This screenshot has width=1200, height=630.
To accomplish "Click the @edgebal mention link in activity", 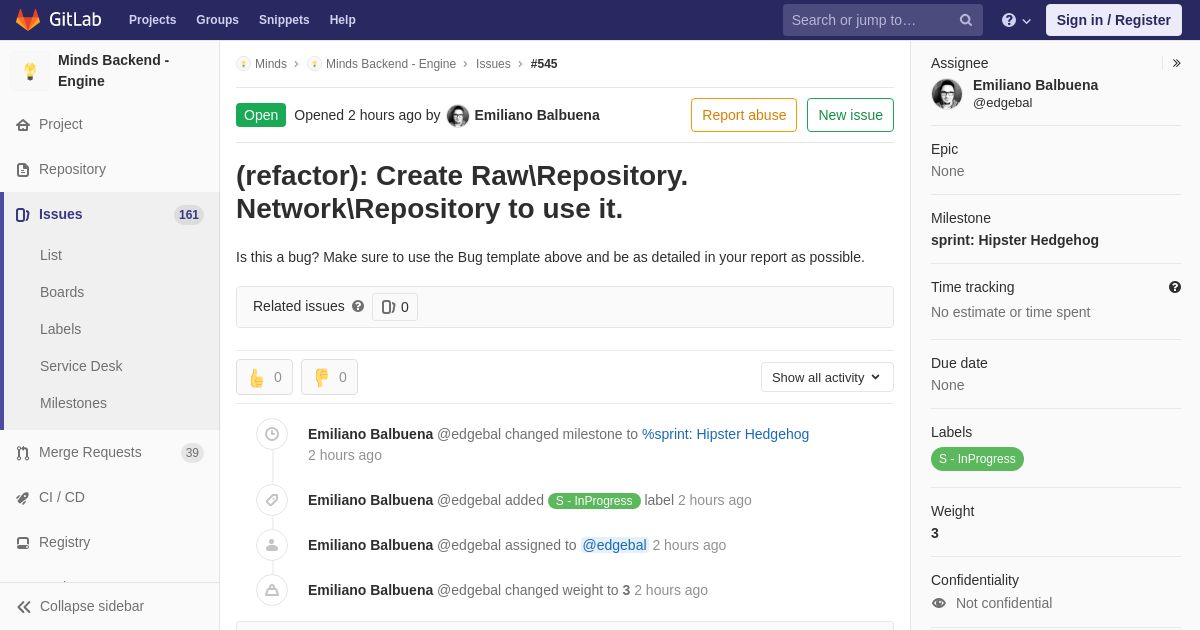I will (x=615, y=545).
